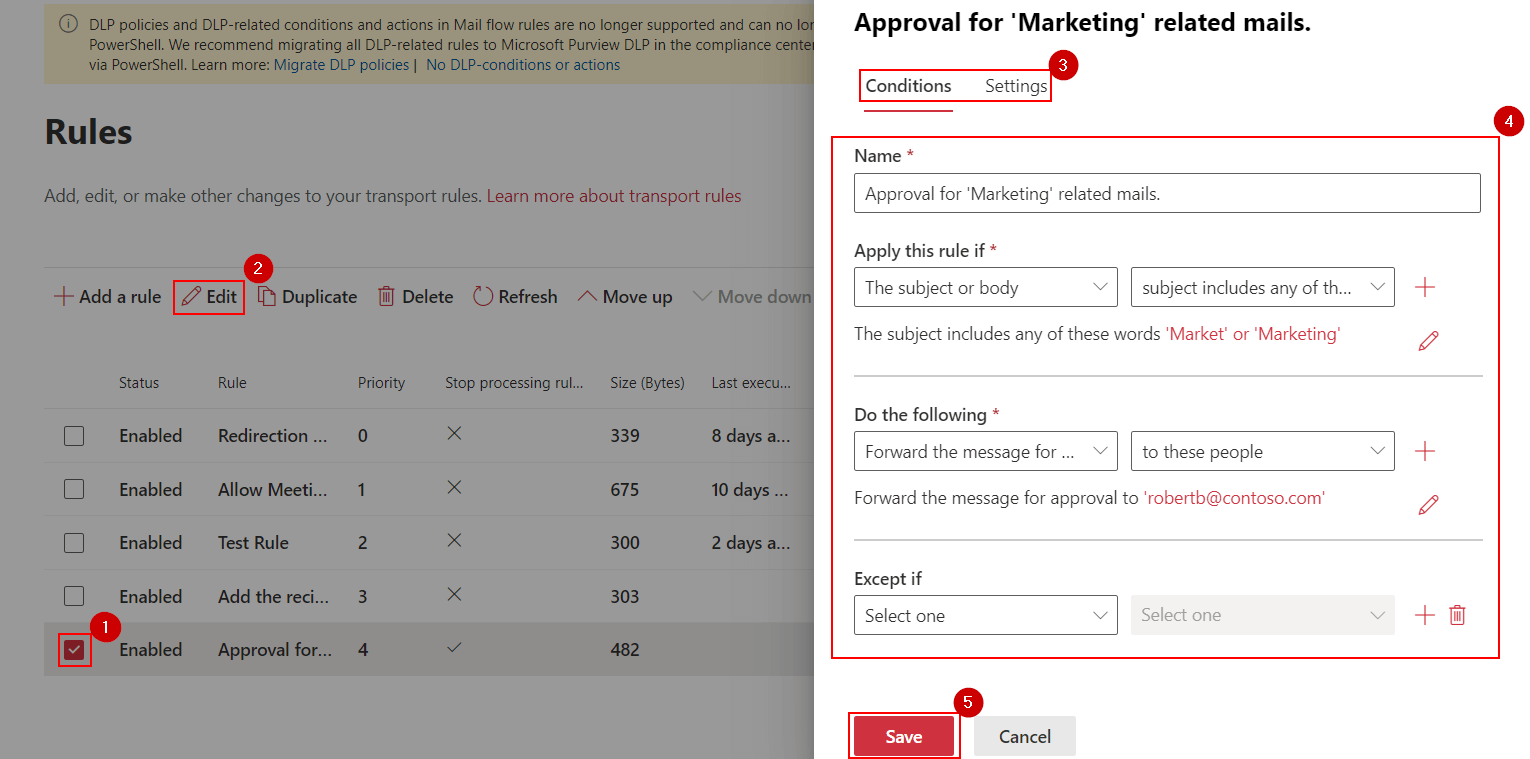Click the Refresh icon in toolbar
1530x759 pixels.
coord(483,297)
